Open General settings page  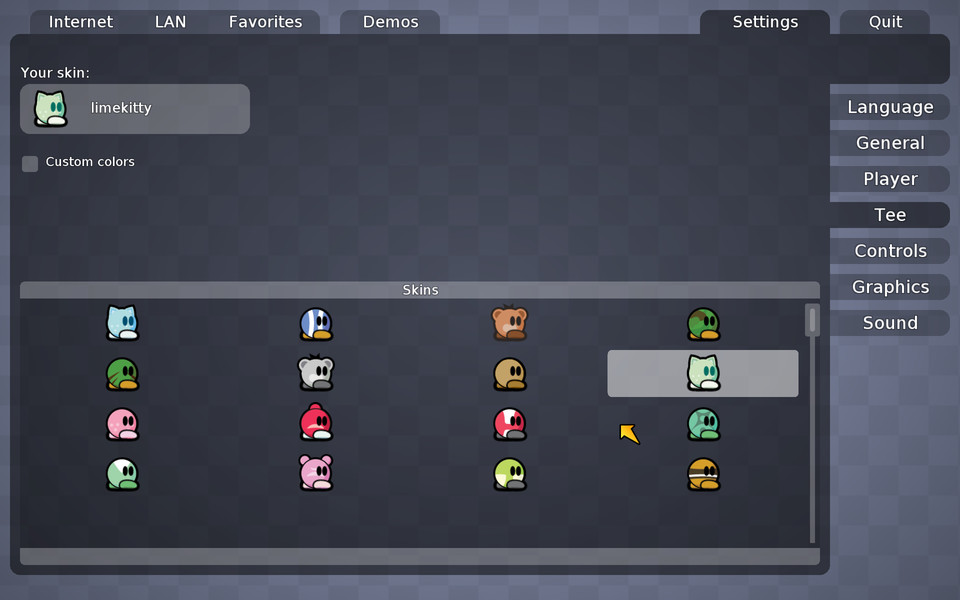[x=890, y=143]
